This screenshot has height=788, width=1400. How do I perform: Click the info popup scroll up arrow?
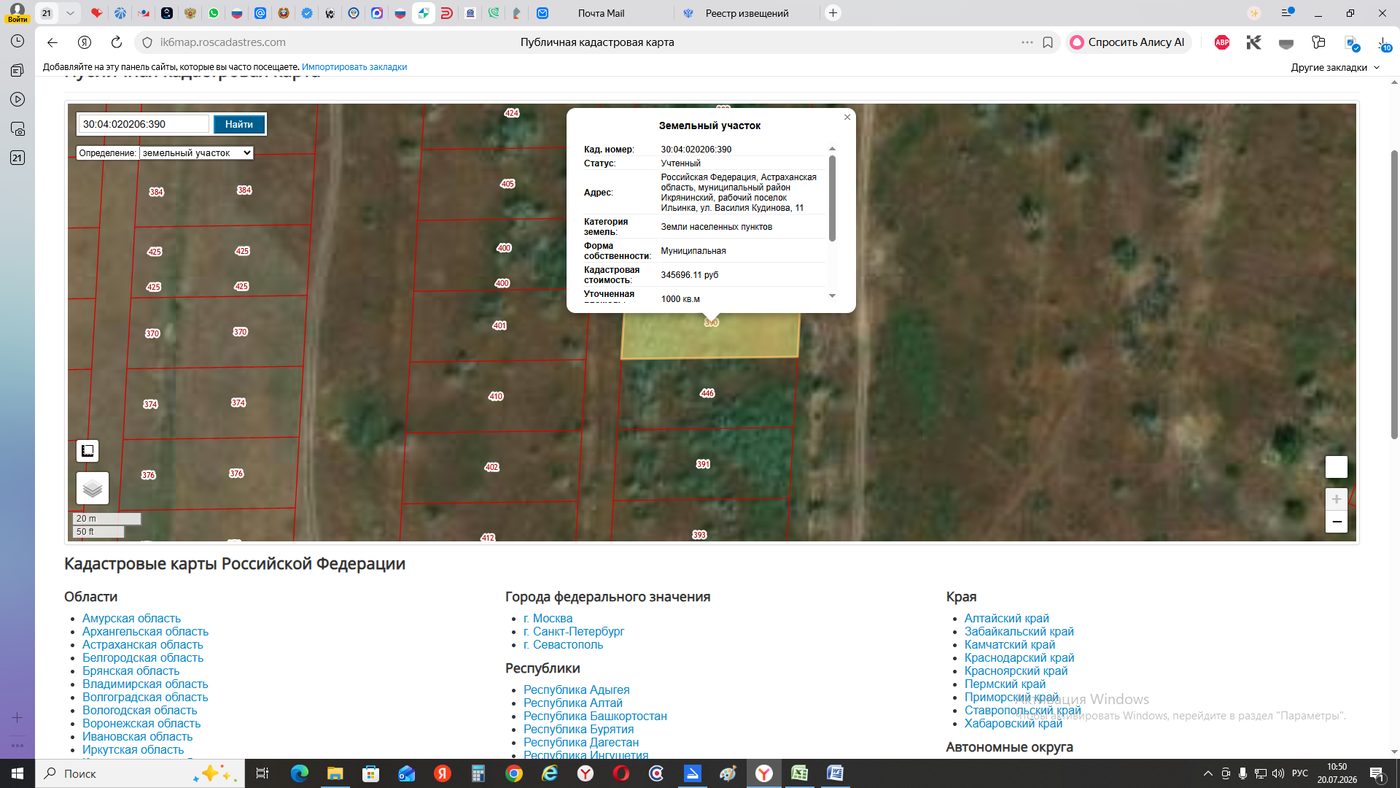[832, 149]
